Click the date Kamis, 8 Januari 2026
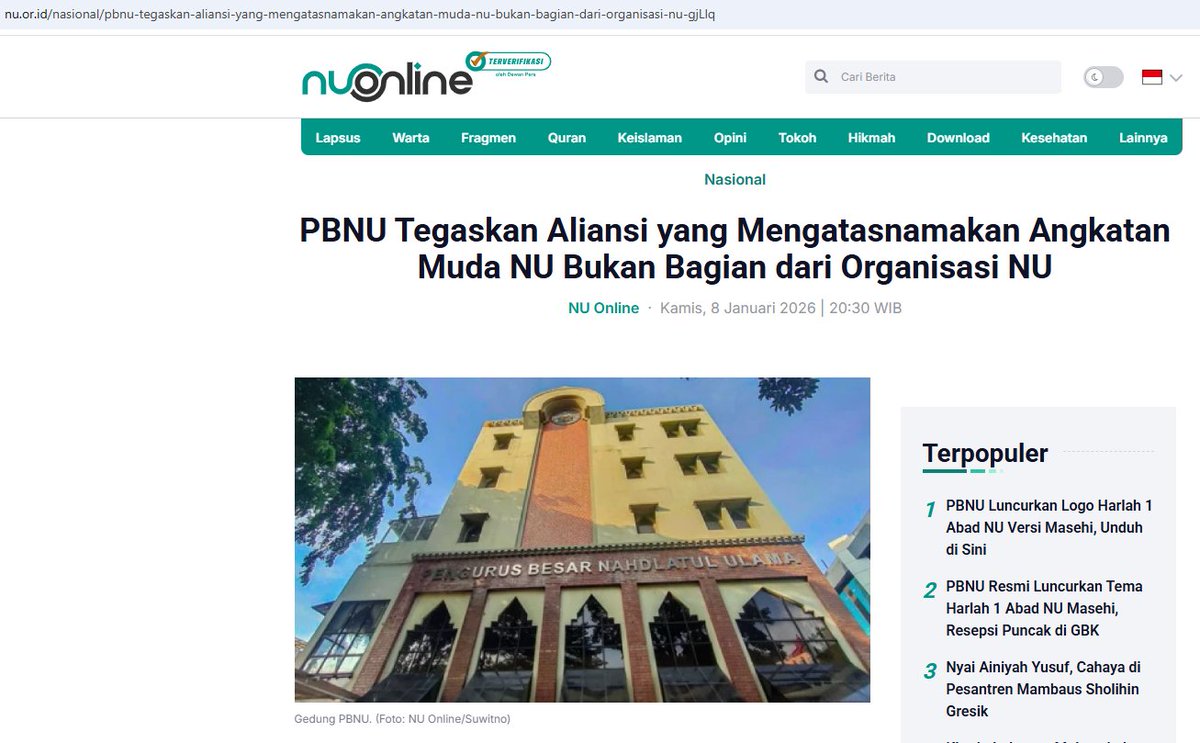 [738, 308]
